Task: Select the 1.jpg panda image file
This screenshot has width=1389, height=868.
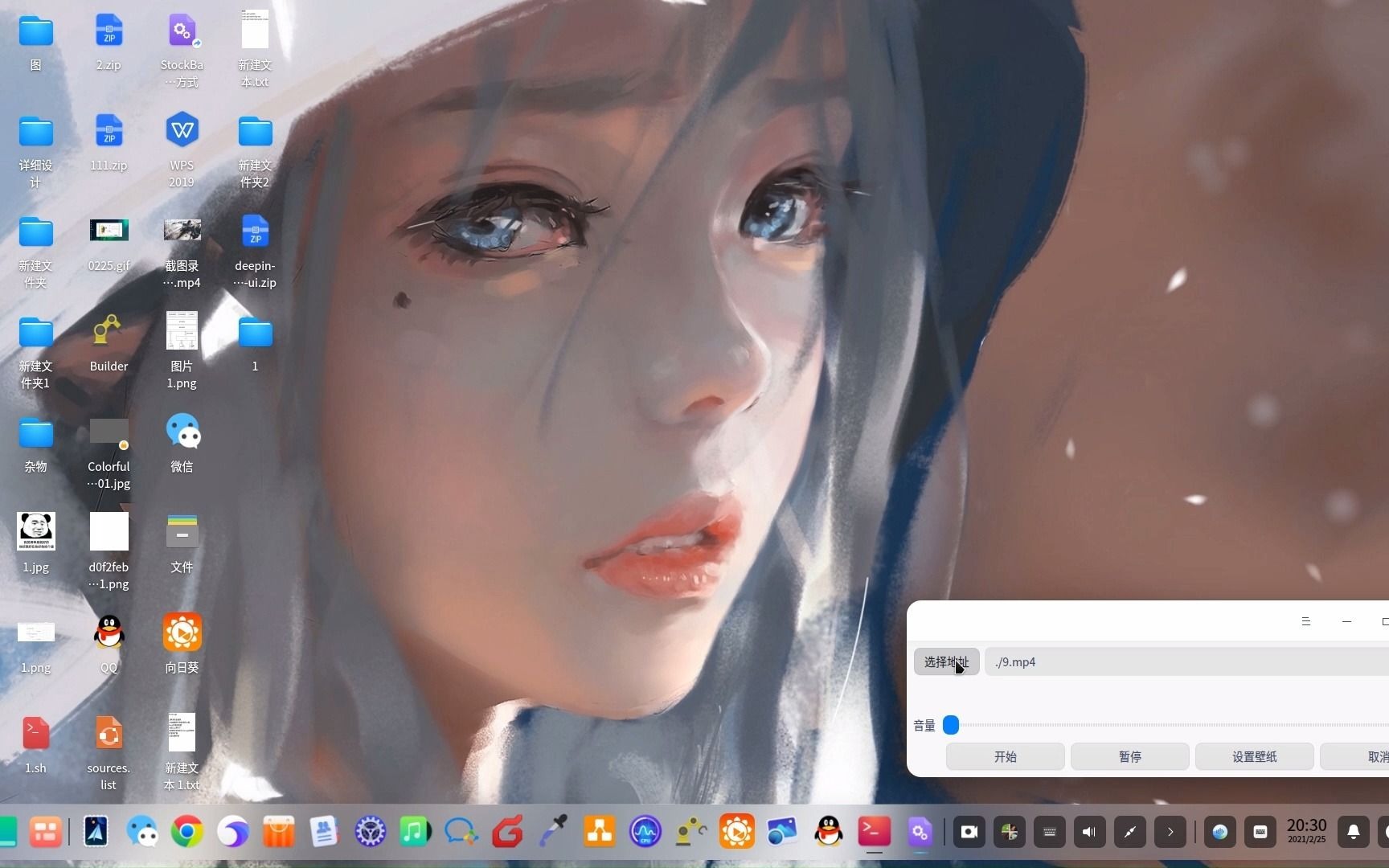Action: coord(35,544)
